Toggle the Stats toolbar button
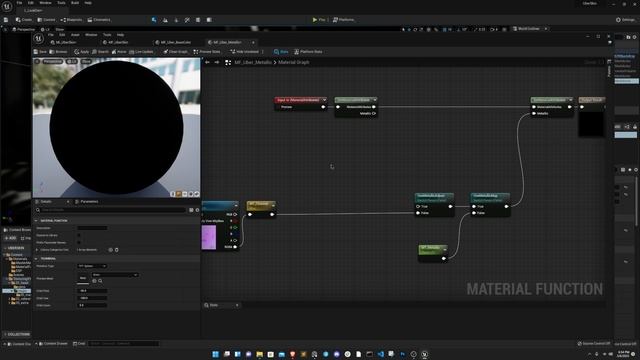The width and height of the screenshot is (640, 360). tap(281, 52)
